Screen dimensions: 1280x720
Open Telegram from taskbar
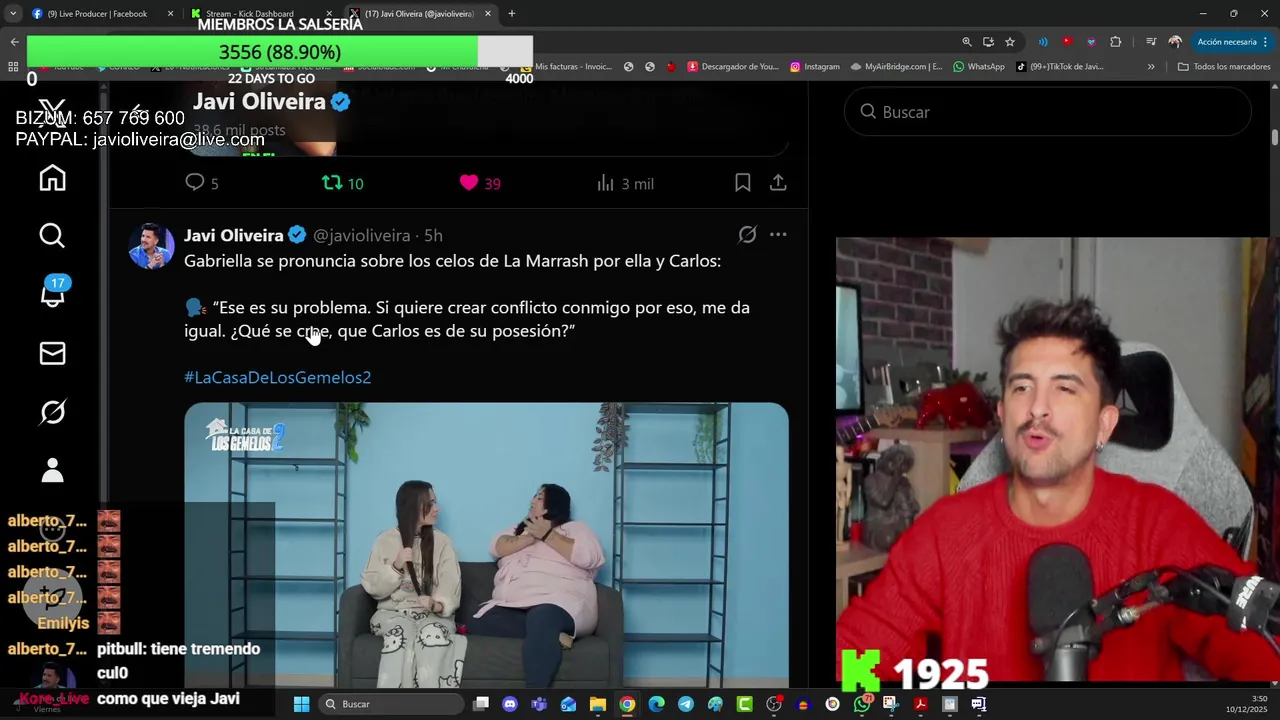pyautogui.click(x=686, y=704)
